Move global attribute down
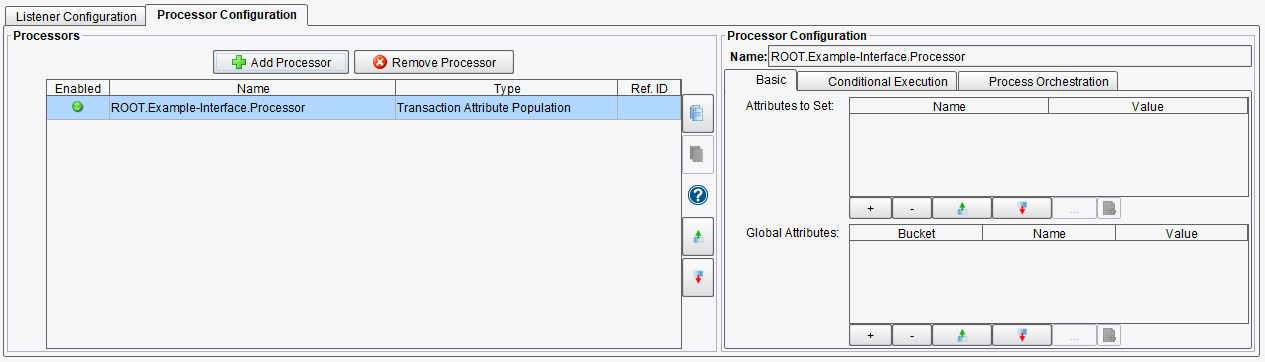This screenshot has width=1265, height=362. pyautogui.click(x=1021, y=335)
